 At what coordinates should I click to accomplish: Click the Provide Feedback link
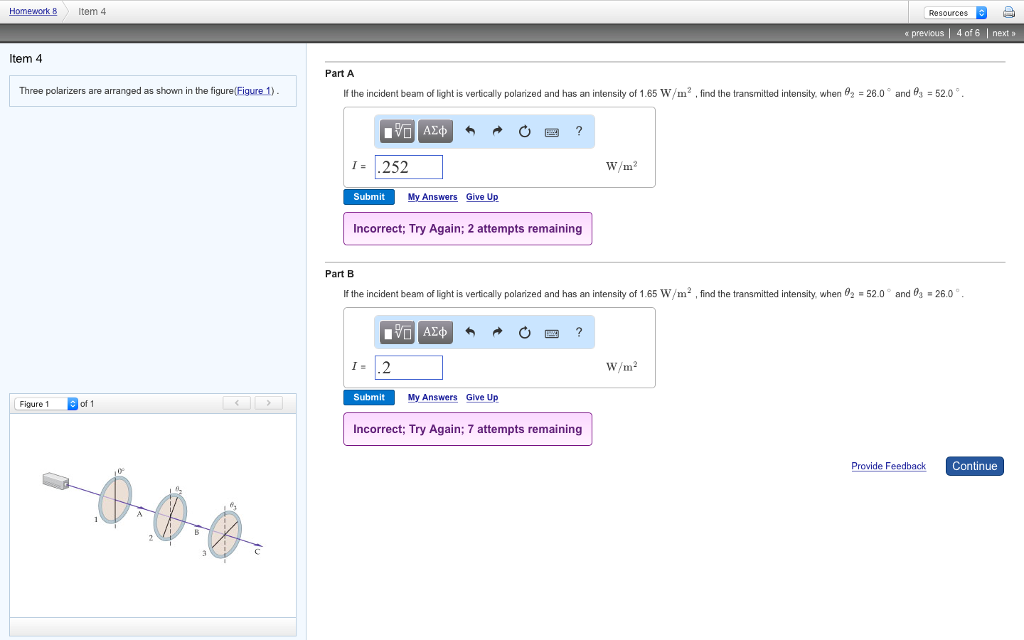[x=888, y=466]
